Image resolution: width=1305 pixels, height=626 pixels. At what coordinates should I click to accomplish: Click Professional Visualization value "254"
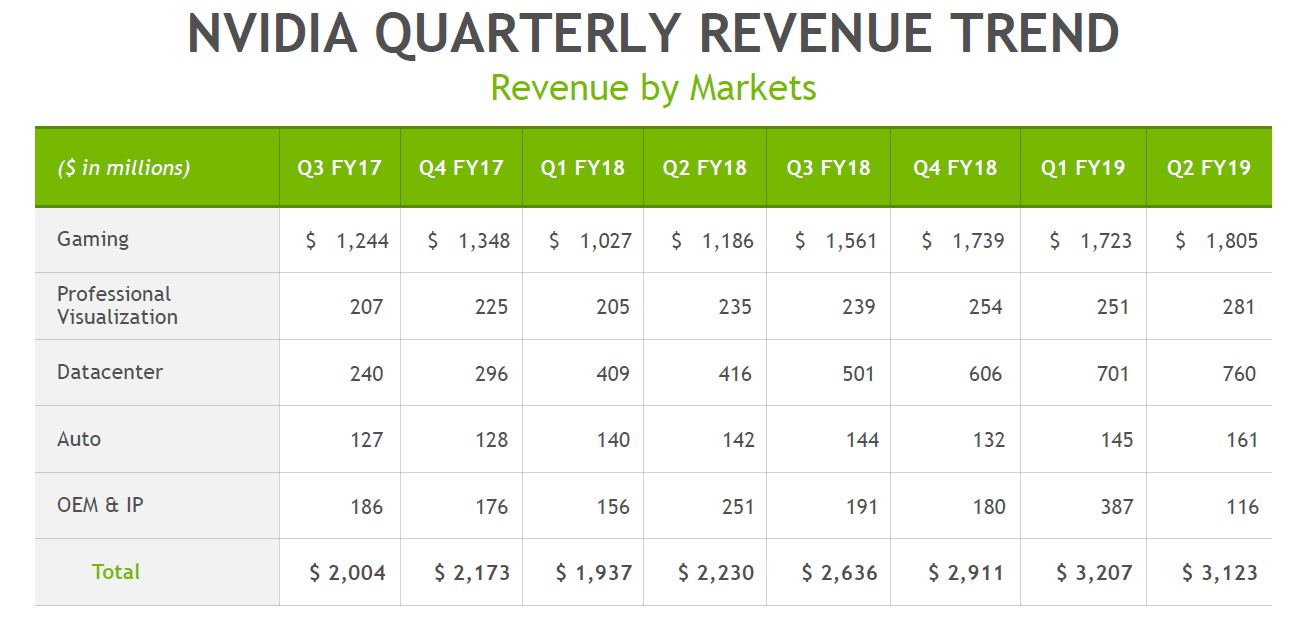(986, 307)
